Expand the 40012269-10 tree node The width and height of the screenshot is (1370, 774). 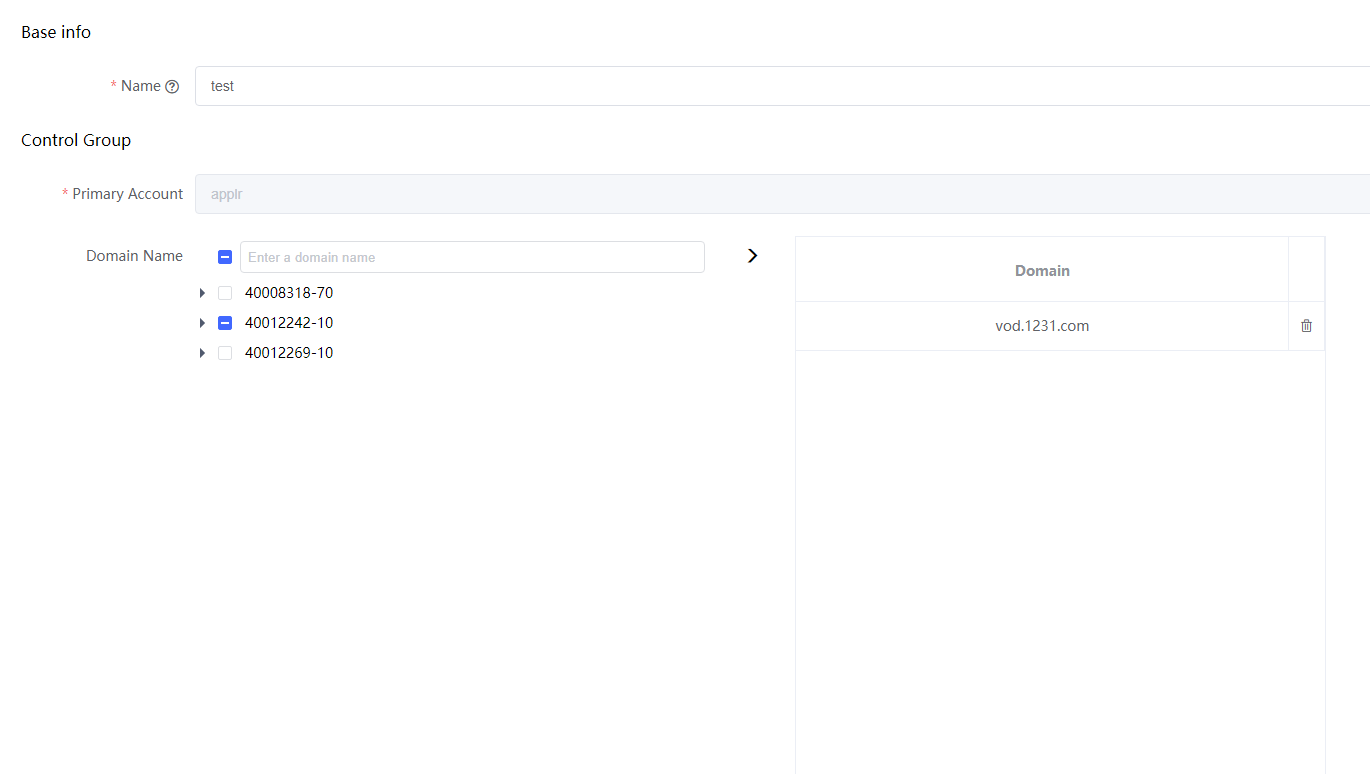[202, 353]
